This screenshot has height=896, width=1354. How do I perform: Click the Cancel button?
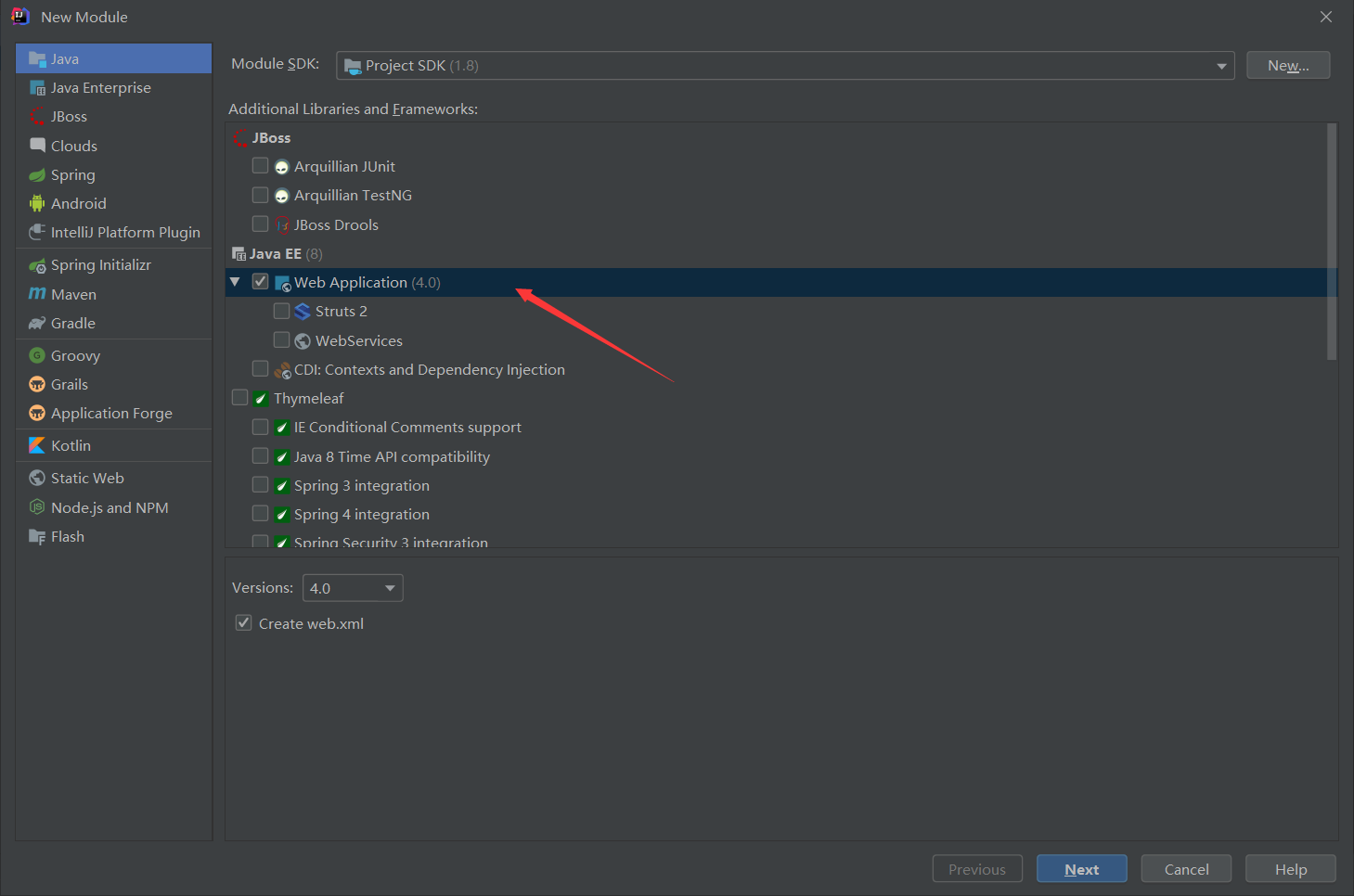(x=1186, y=869)
